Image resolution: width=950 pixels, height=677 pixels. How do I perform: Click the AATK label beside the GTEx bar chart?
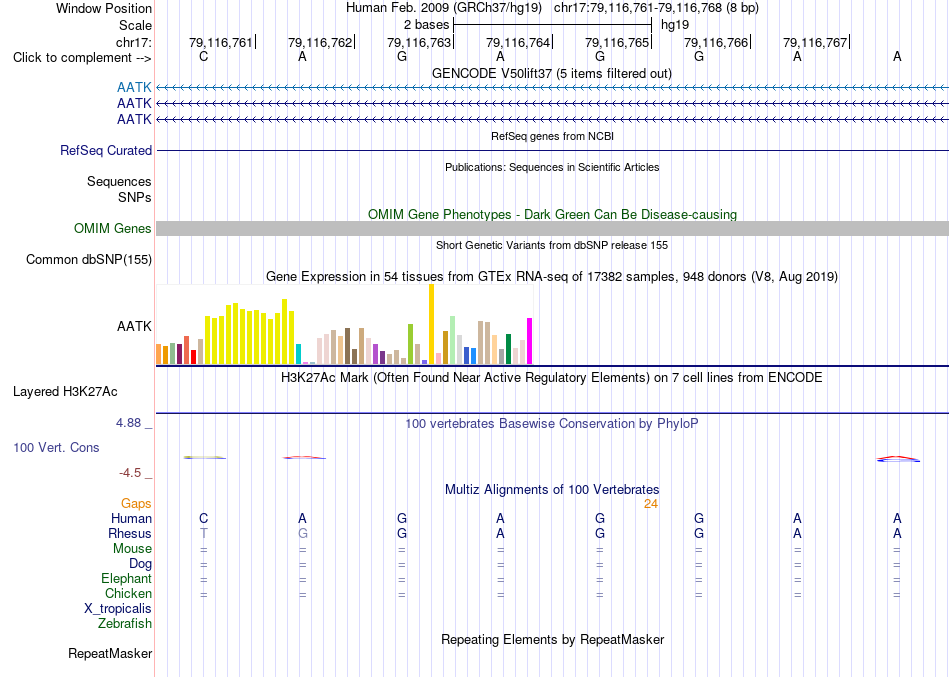pyautogui.click(x=134, y=326)
